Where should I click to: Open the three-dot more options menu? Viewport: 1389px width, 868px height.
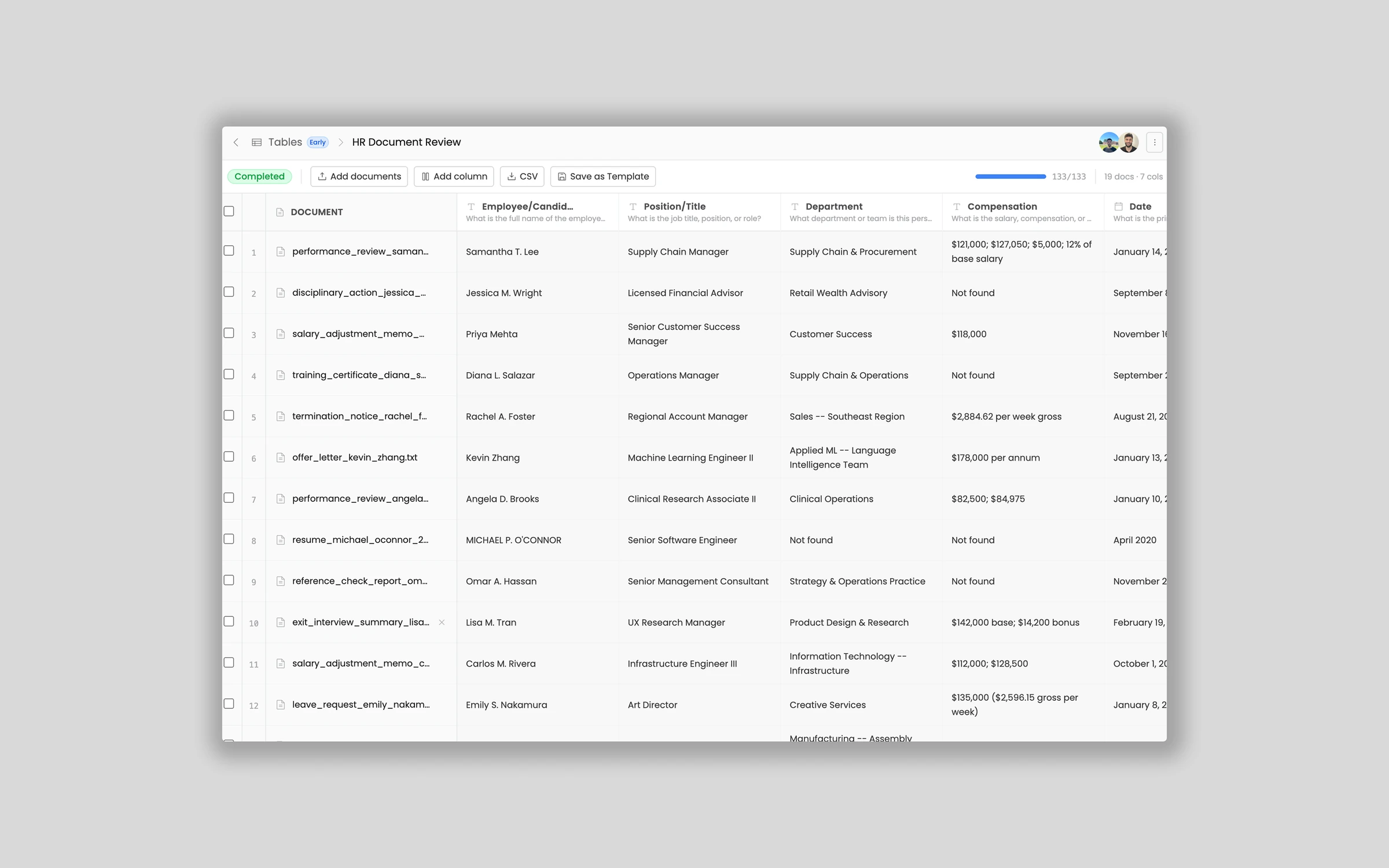(x=1154, y=142)
